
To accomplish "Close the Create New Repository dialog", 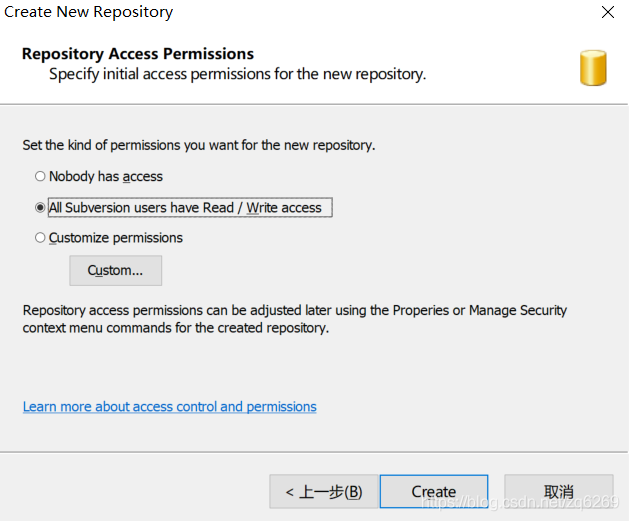I will point(608,12).
